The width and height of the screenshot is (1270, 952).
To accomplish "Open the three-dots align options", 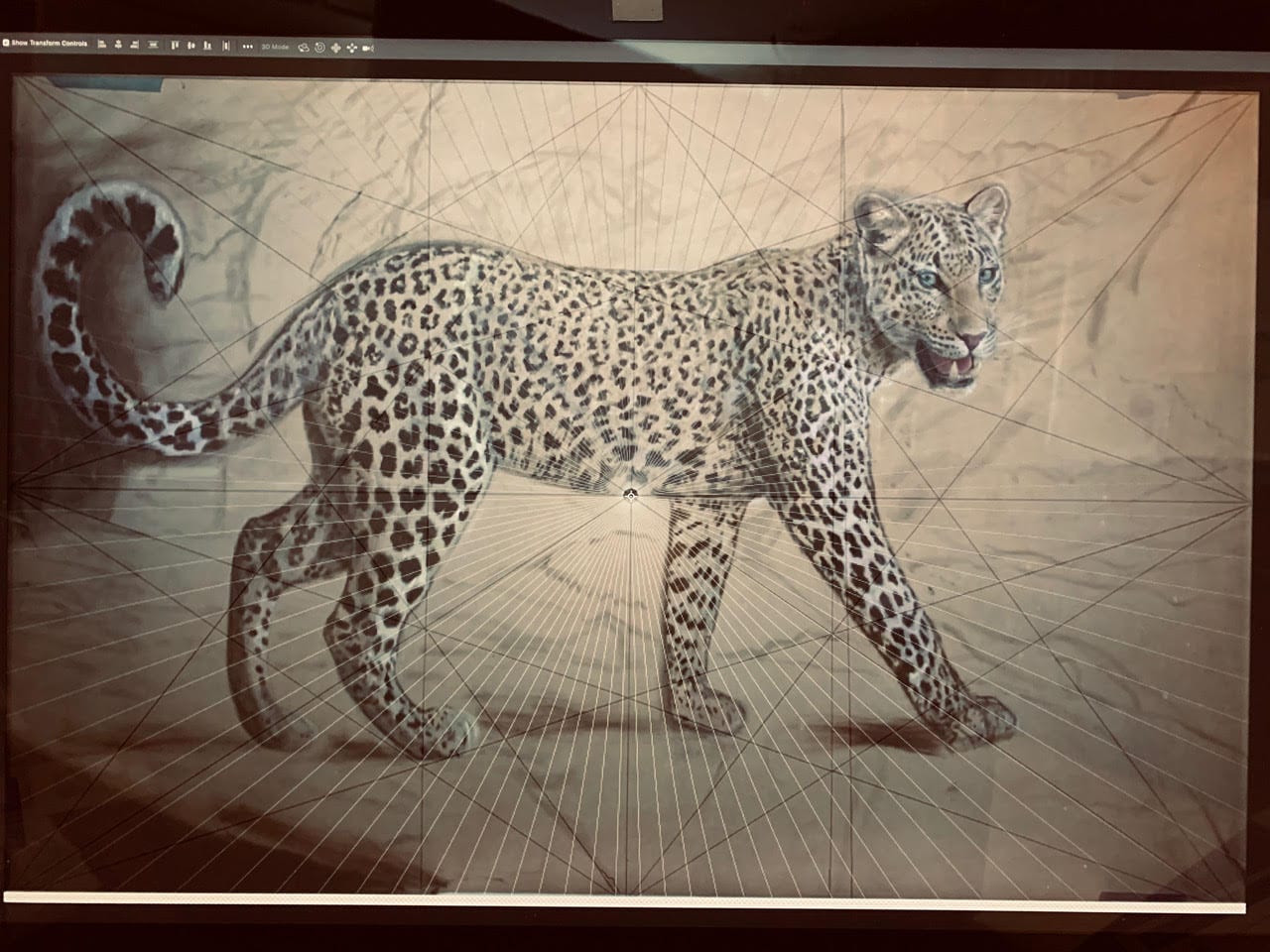I will pos(247,46).
